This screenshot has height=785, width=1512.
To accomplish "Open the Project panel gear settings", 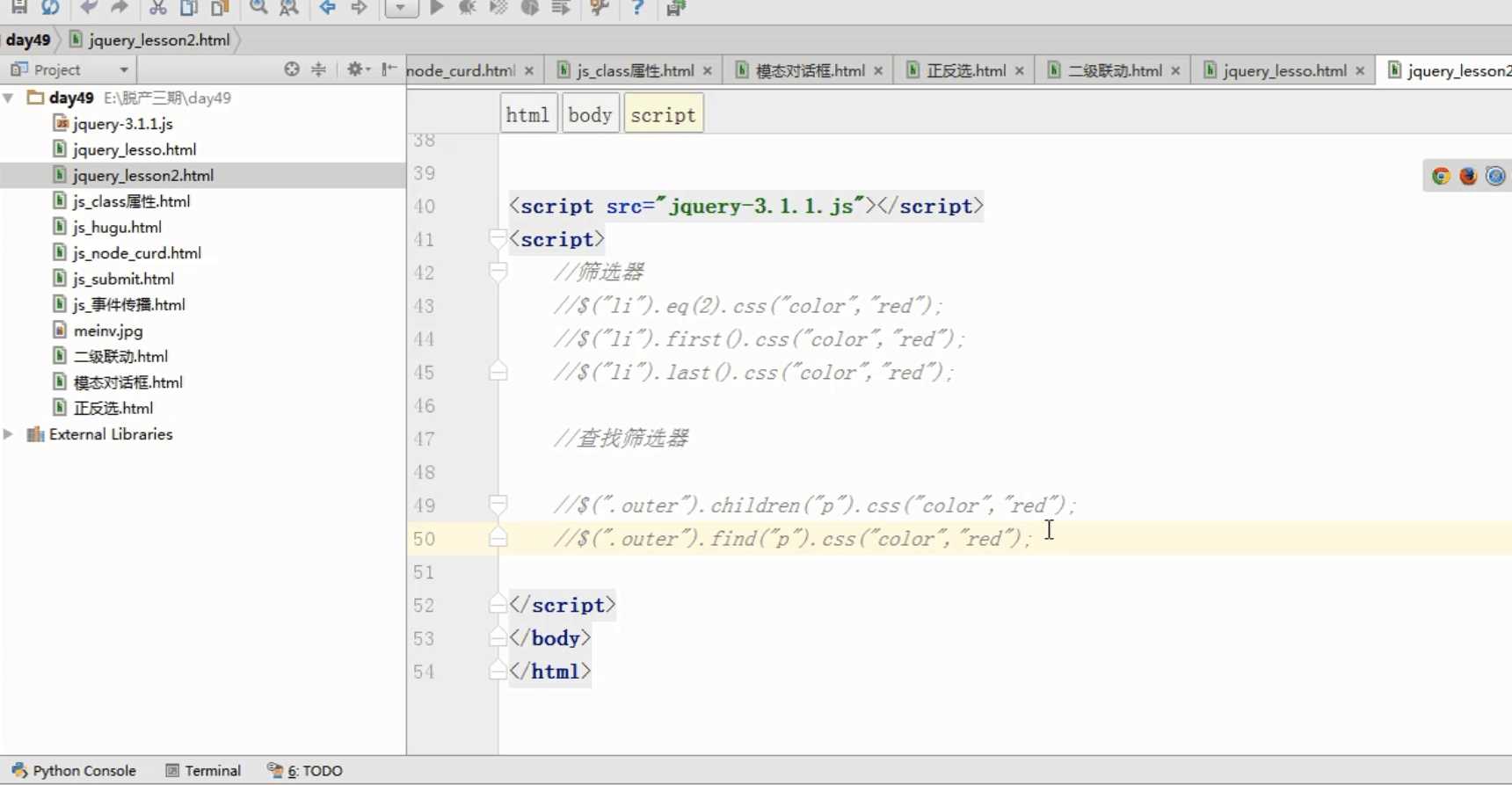I will pyautogui.click(x=358, y=69).
